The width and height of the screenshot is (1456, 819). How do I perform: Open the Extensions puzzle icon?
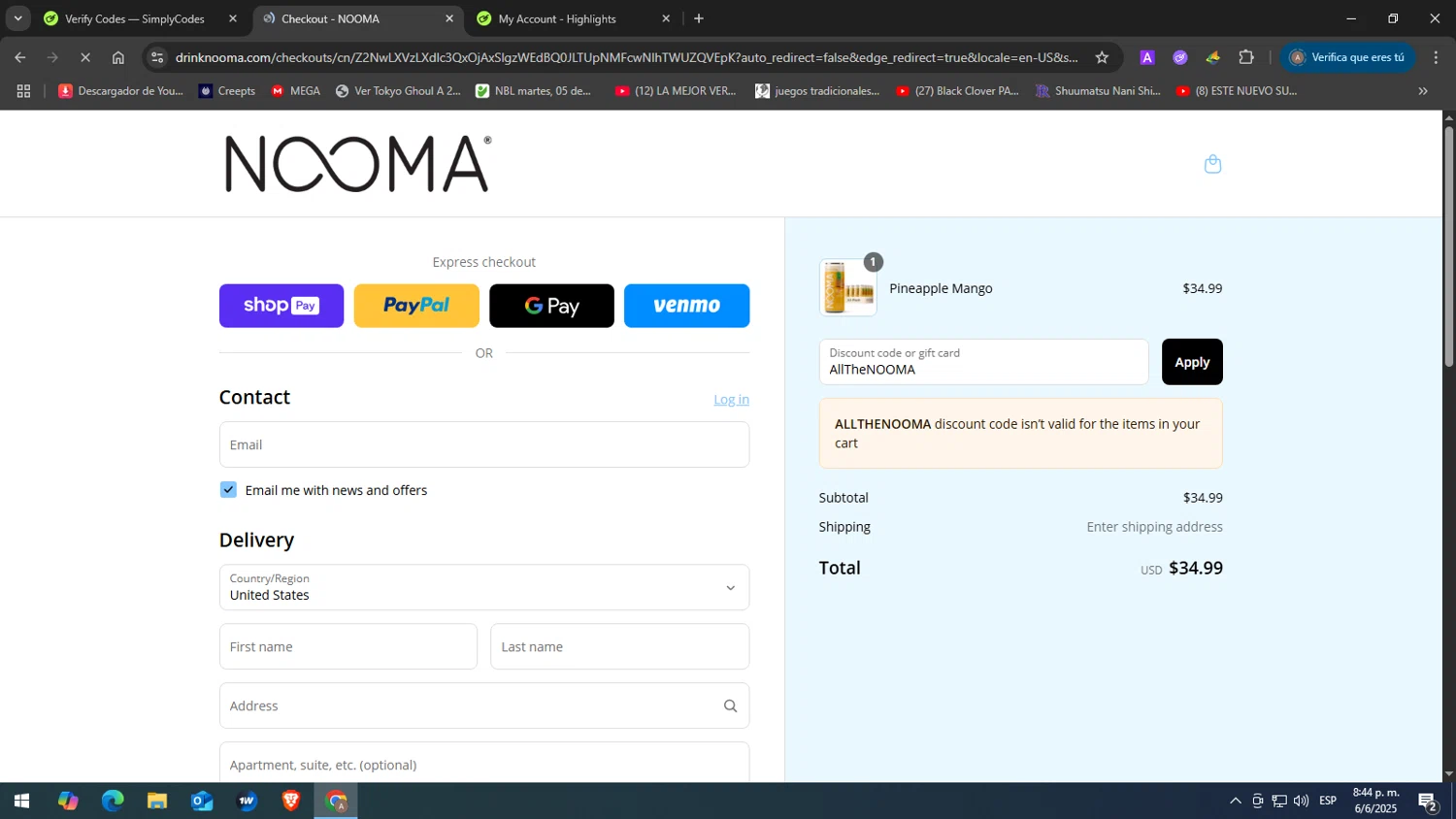point(1246,57)
